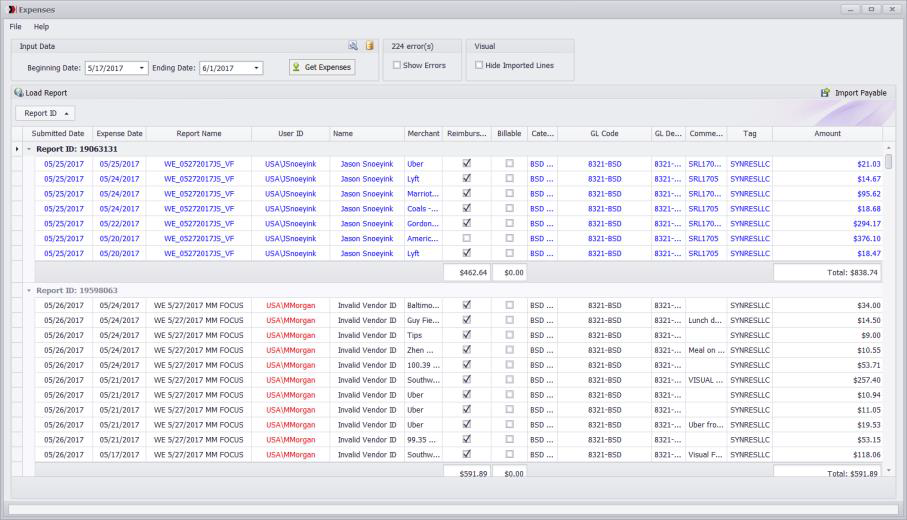Toggle Billable checkbox on Baltimore $34.00 row
This screenshot has height=520, width=907.
click(x=509, y=305)
